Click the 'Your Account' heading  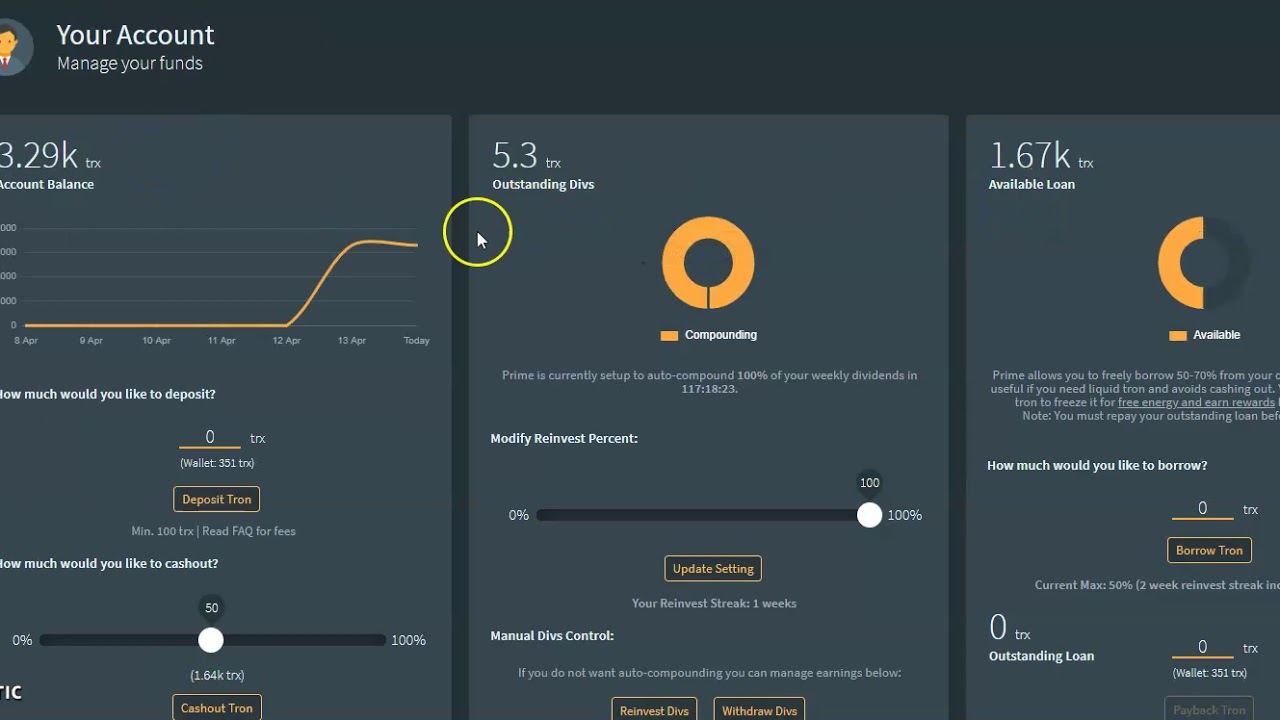click(x=135, y=35)
